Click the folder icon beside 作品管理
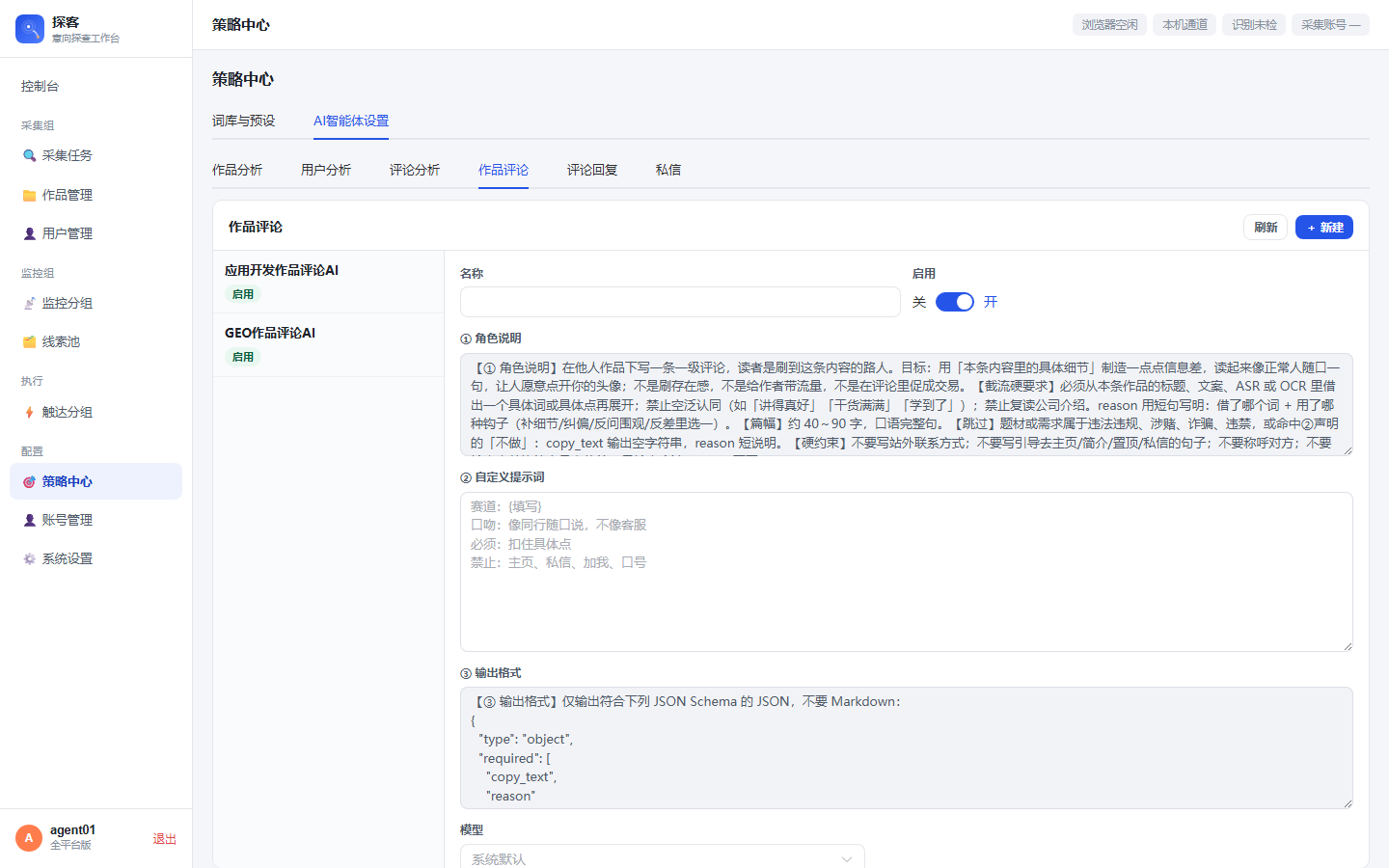 tap(29, 195)
